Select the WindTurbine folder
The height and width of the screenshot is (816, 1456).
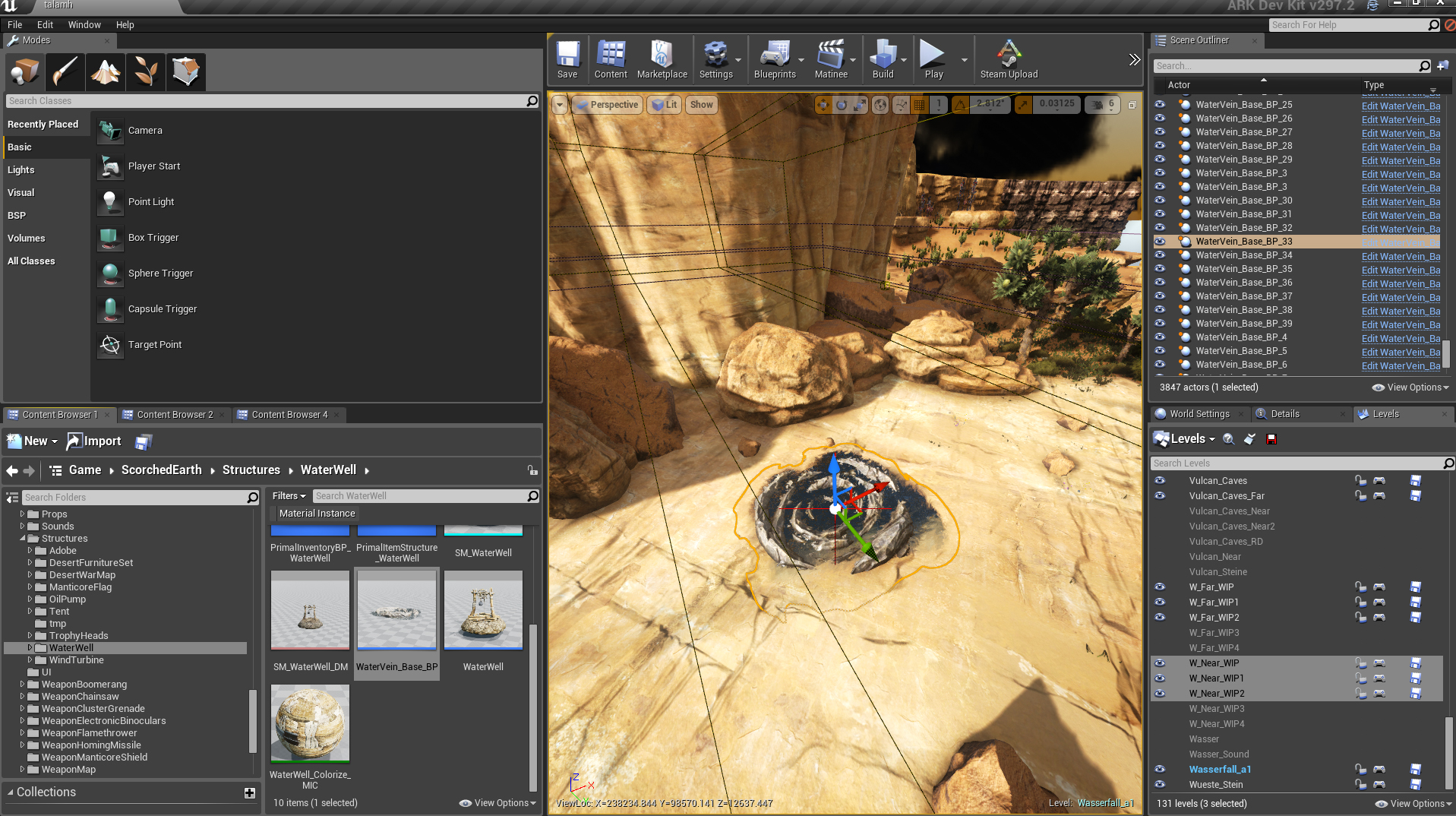76,660
